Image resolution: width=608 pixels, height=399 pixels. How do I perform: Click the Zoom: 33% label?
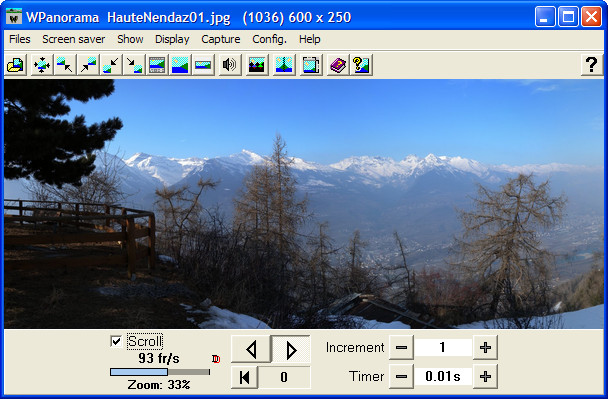[159, 385]
